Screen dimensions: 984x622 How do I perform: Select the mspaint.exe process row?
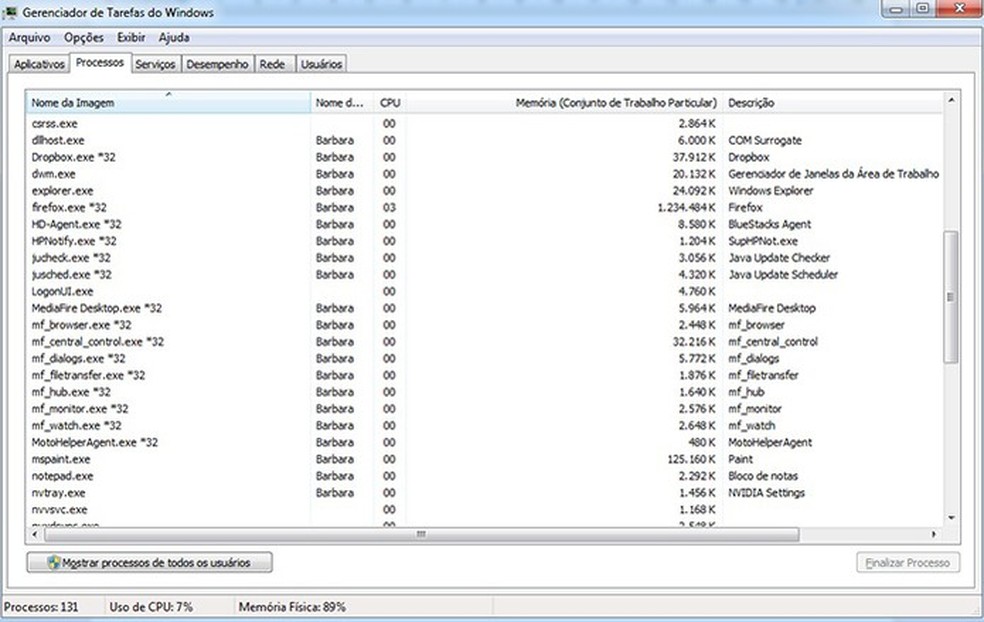(62, 459)
